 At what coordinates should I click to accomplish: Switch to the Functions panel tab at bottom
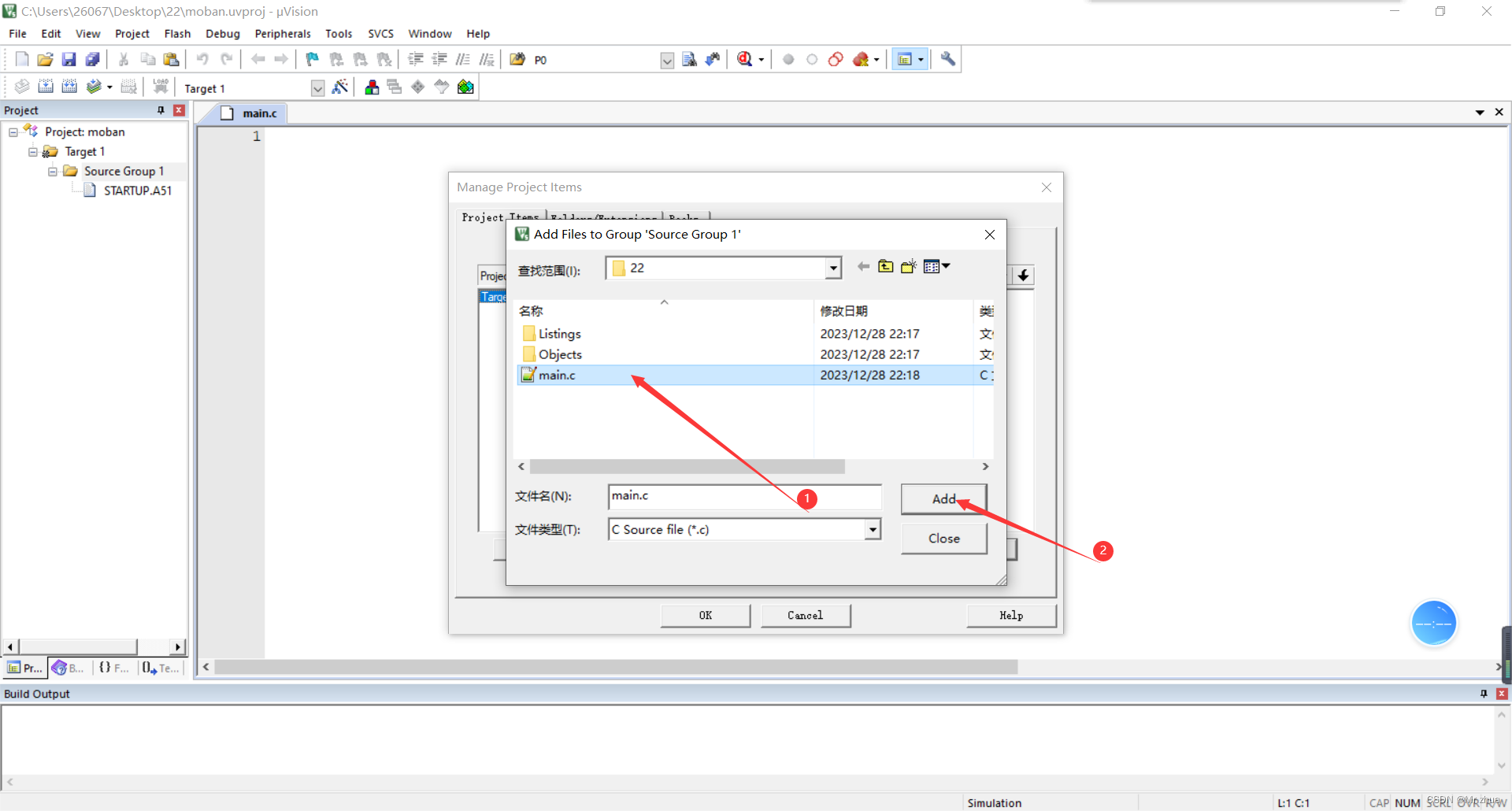click(113, 668)
